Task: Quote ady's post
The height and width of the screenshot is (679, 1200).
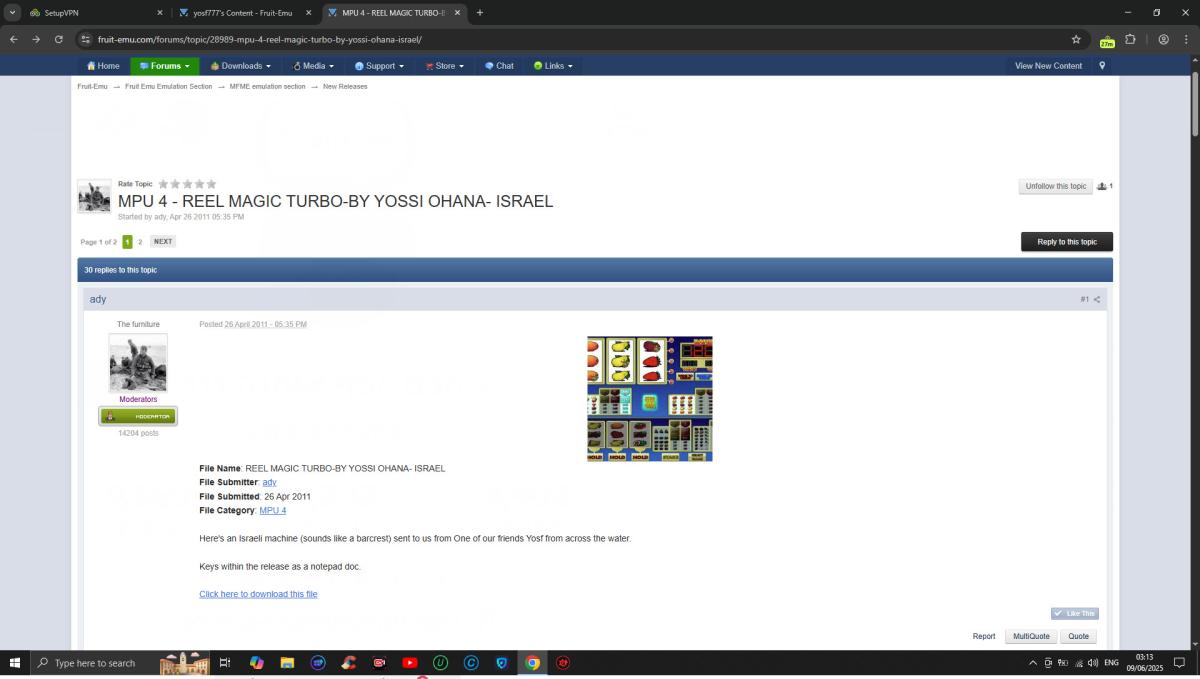Action: pos(1079,636)
